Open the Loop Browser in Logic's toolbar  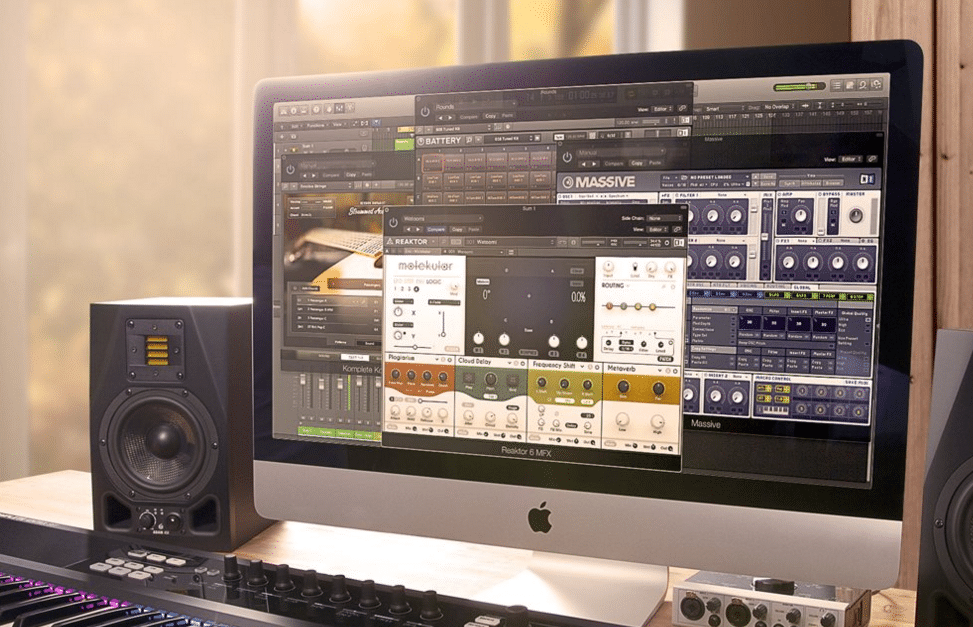click(x=863, y=85)
